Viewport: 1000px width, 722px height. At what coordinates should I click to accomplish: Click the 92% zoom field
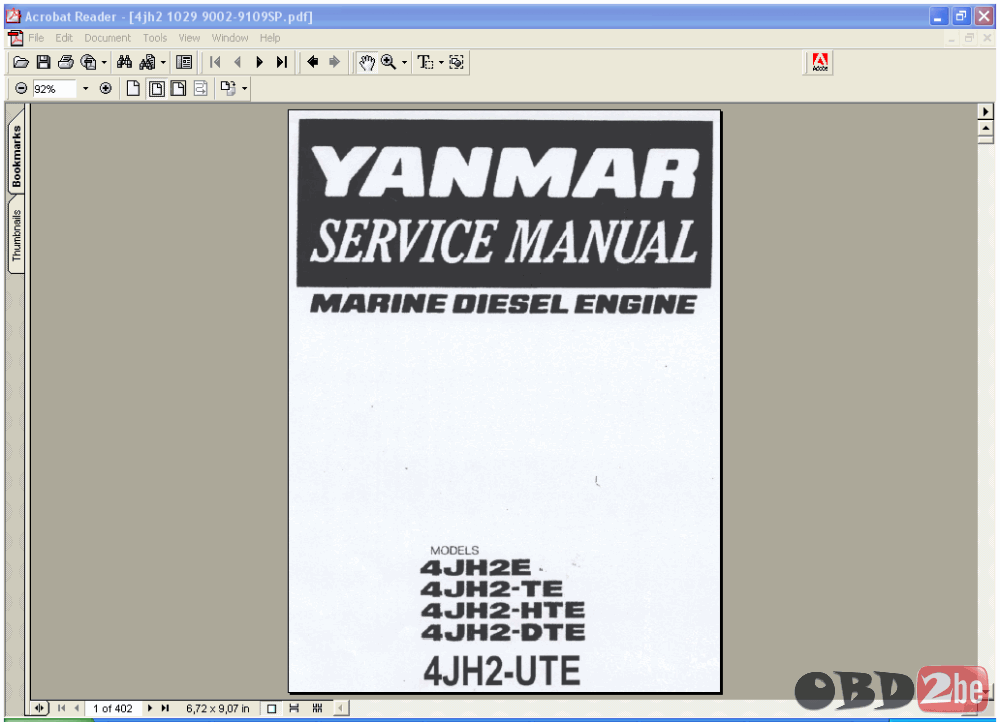click(x=54, y=89)
